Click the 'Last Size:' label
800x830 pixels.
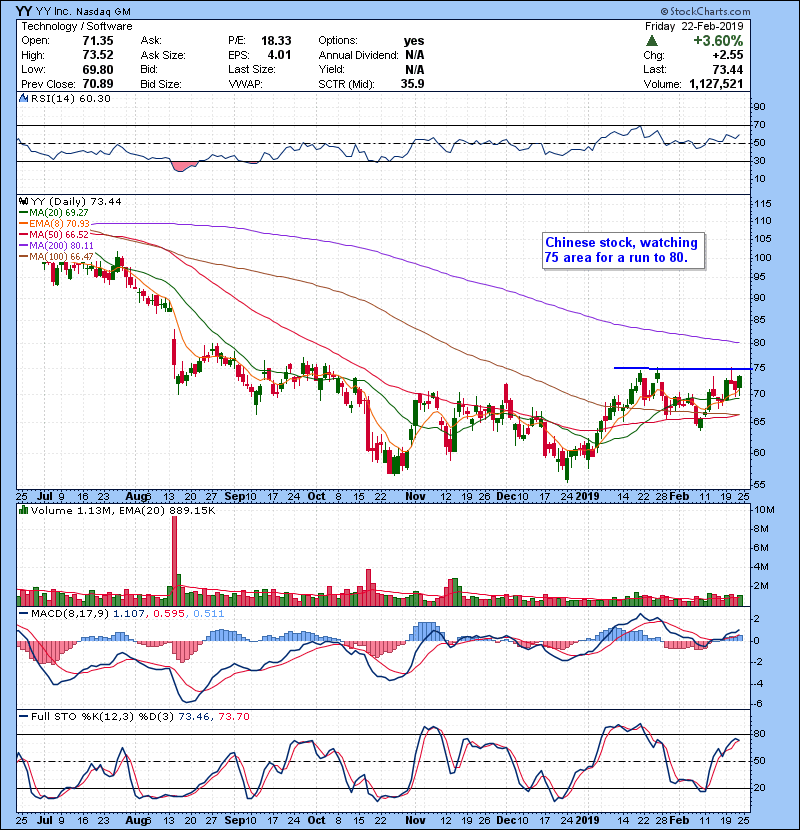coord(252,69)
